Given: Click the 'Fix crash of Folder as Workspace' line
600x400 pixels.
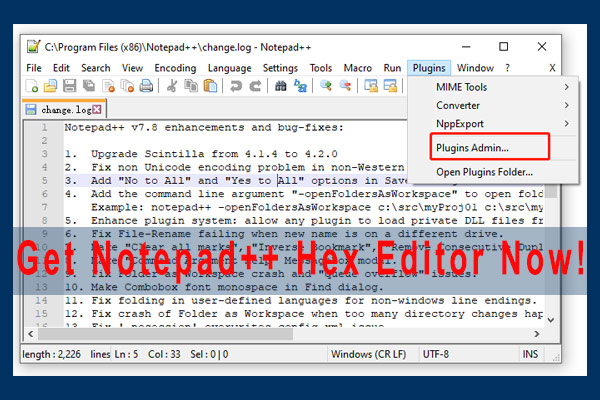Looking at the screenshot, I should click(304, 314).
